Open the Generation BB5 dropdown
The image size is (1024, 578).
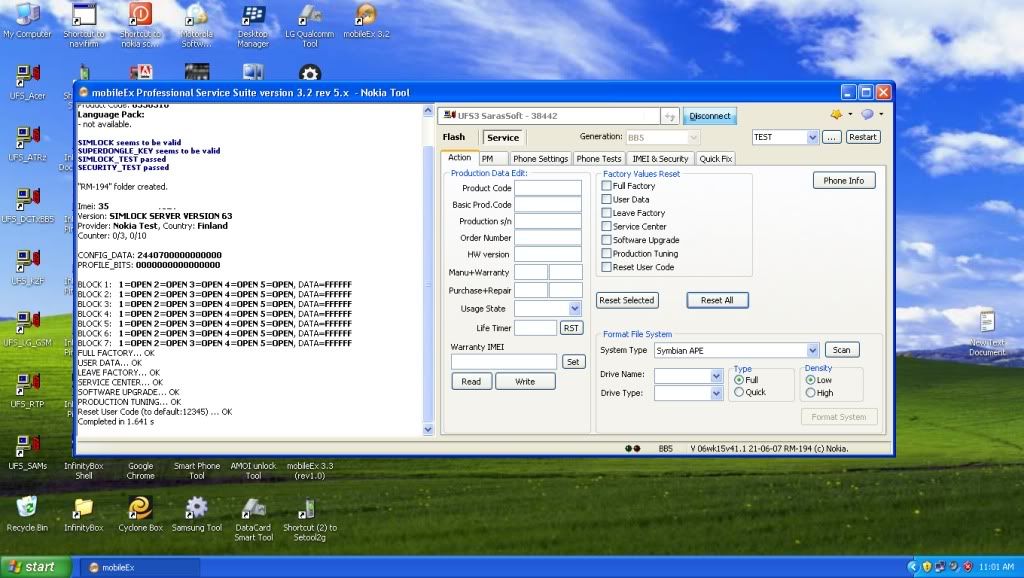pos(694,137)
